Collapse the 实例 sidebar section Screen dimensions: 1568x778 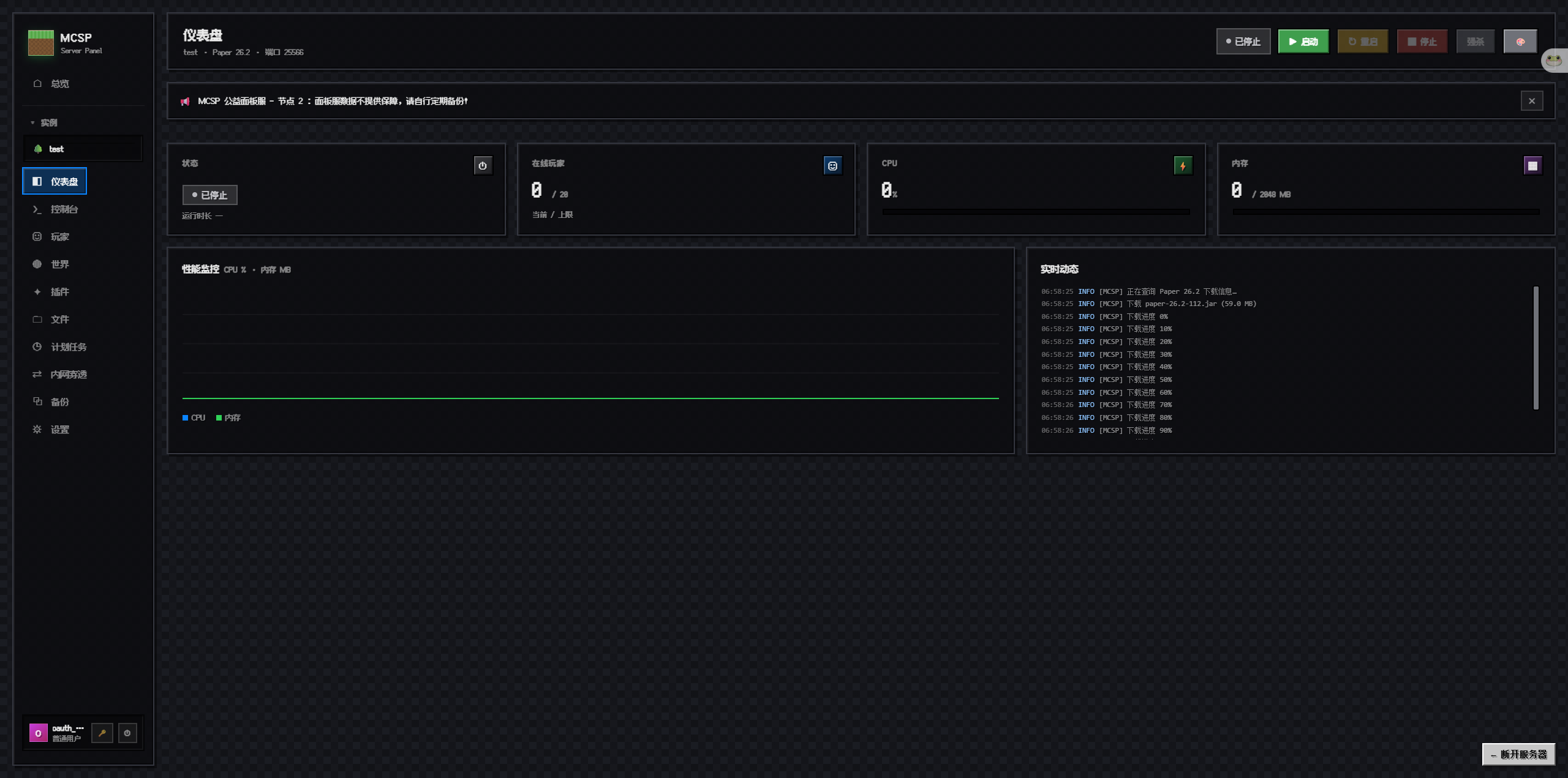point(44,122)
